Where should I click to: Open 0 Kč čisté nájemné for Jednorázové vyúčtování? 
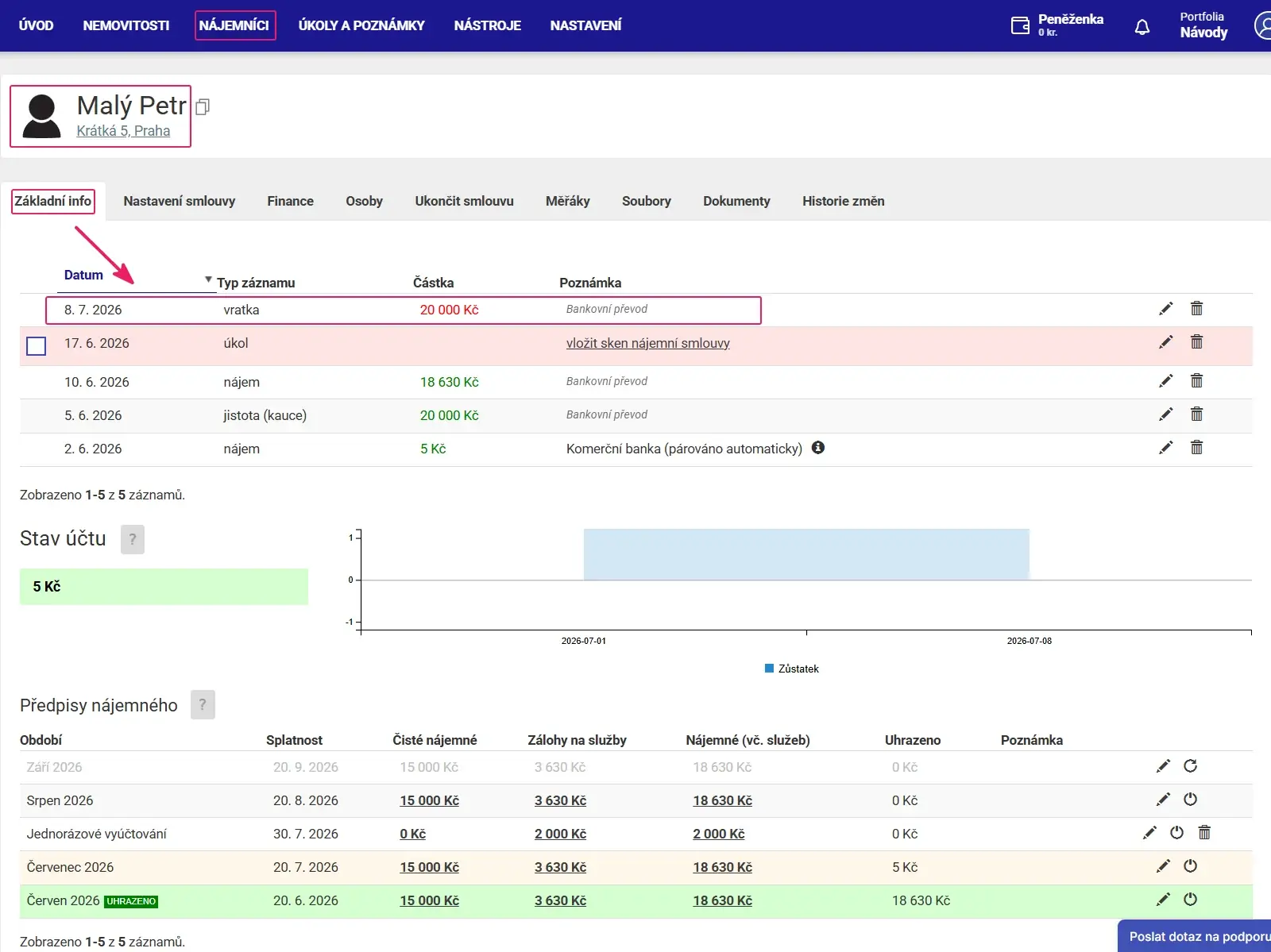tap(413, 834)
